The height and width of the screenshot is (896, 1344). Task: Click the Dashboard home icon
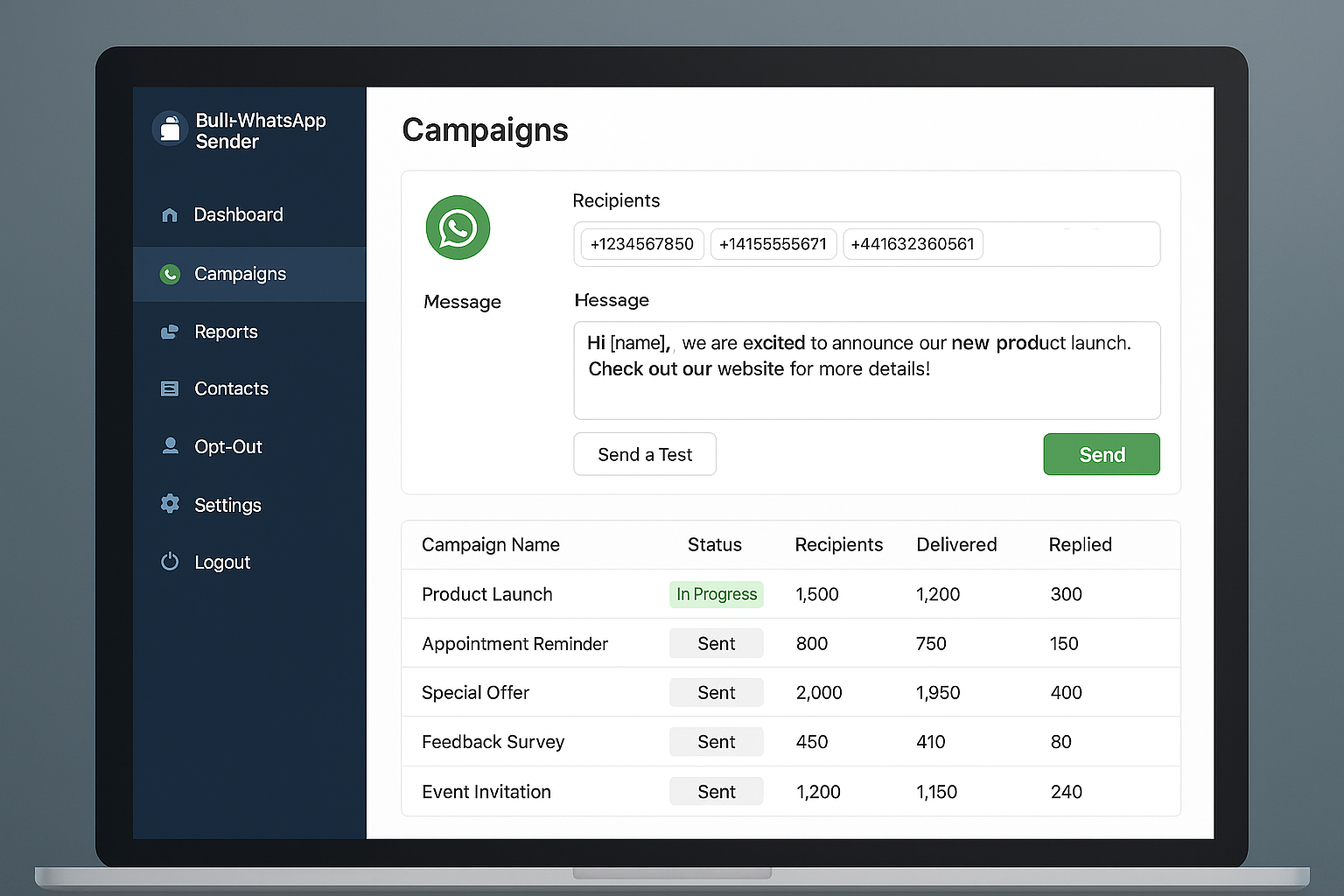click(x=170, y=214)
